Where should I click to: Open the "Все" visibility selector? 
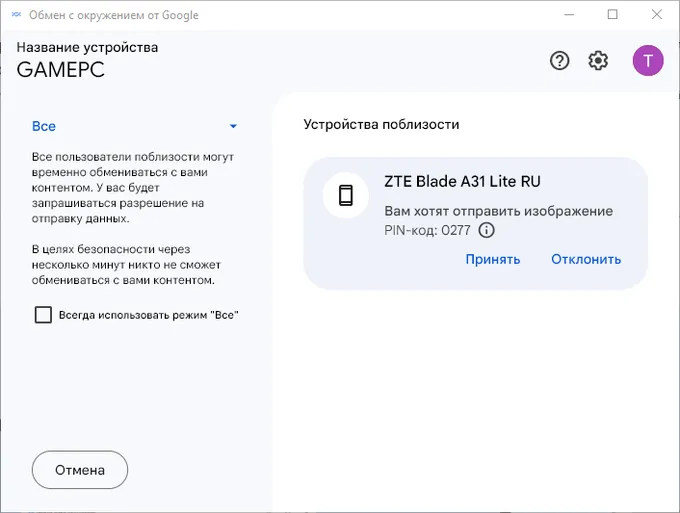click(x=44, y=127)
